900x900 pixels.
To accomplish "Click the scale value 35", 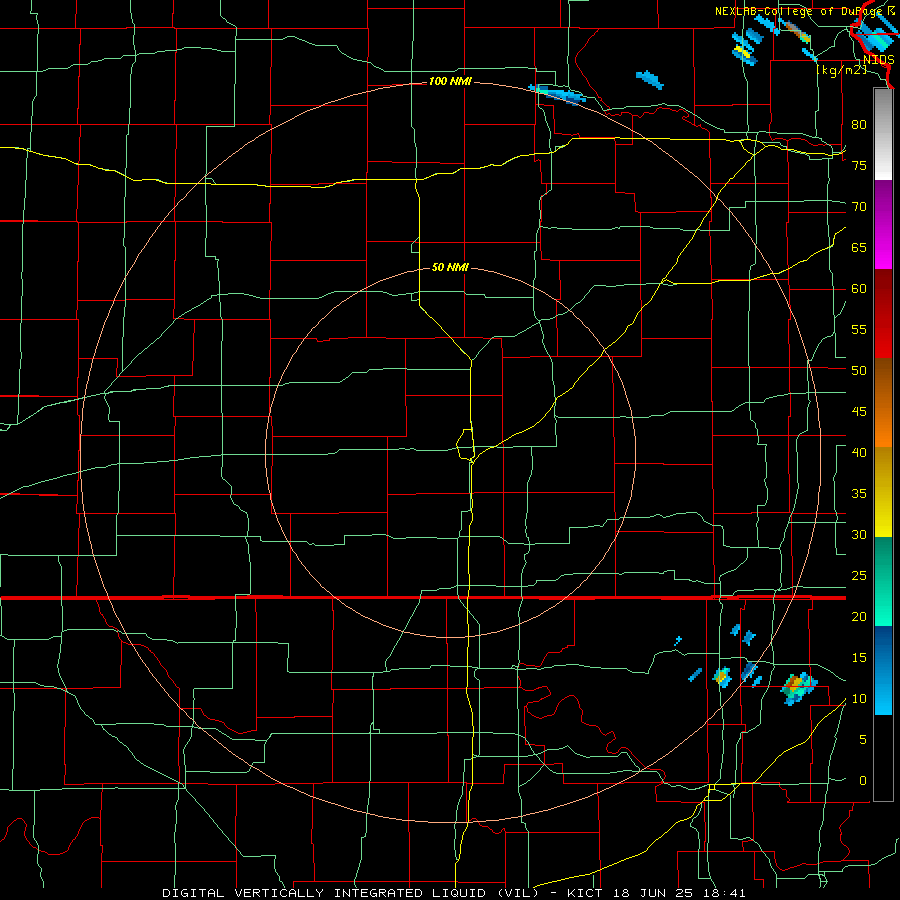I will pos(859,494).
